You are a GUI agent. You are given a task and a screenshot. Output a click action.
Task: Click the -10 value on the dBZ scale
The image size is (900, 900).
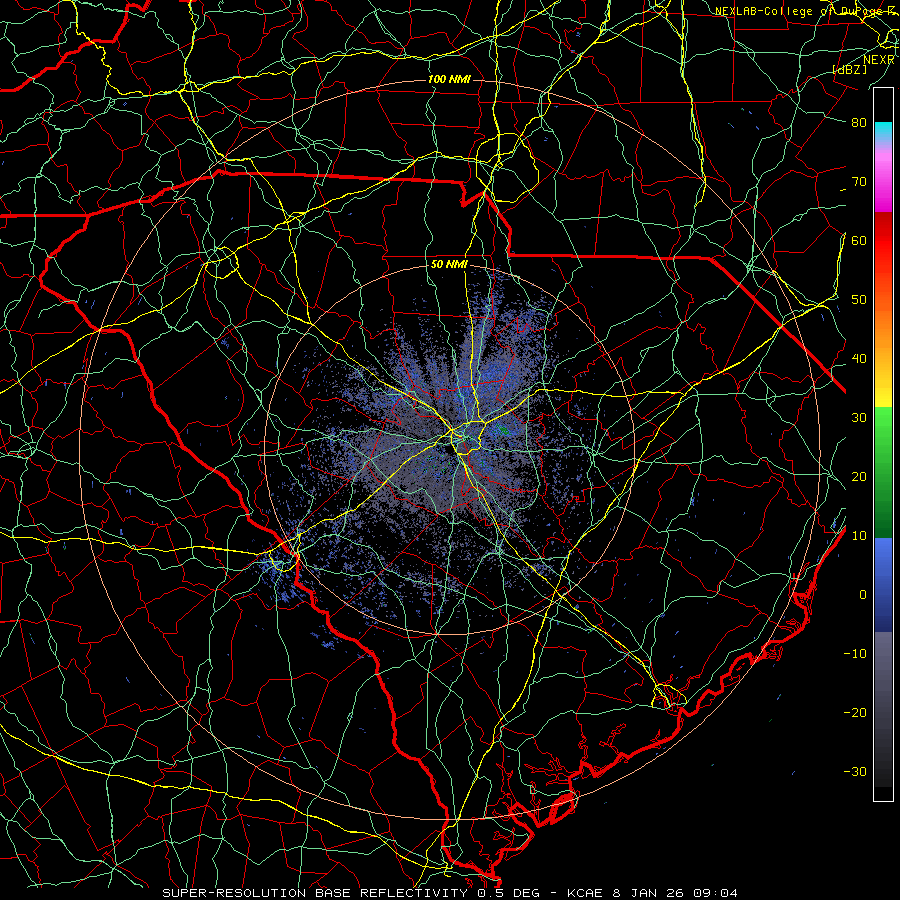(x=855, y=654)
